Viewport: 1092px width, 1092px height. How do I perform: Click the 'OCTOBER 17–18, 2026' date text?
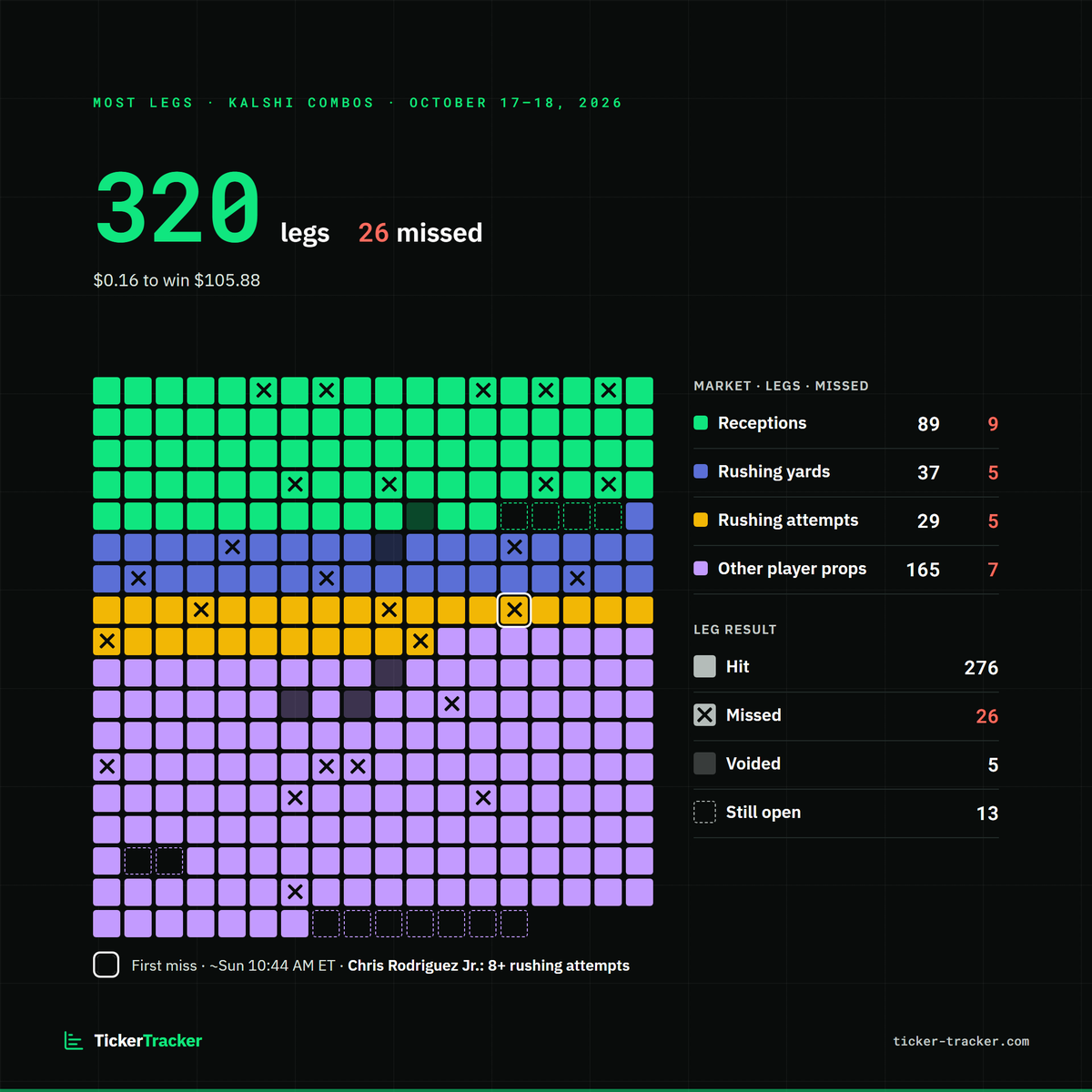pos(516,103)
